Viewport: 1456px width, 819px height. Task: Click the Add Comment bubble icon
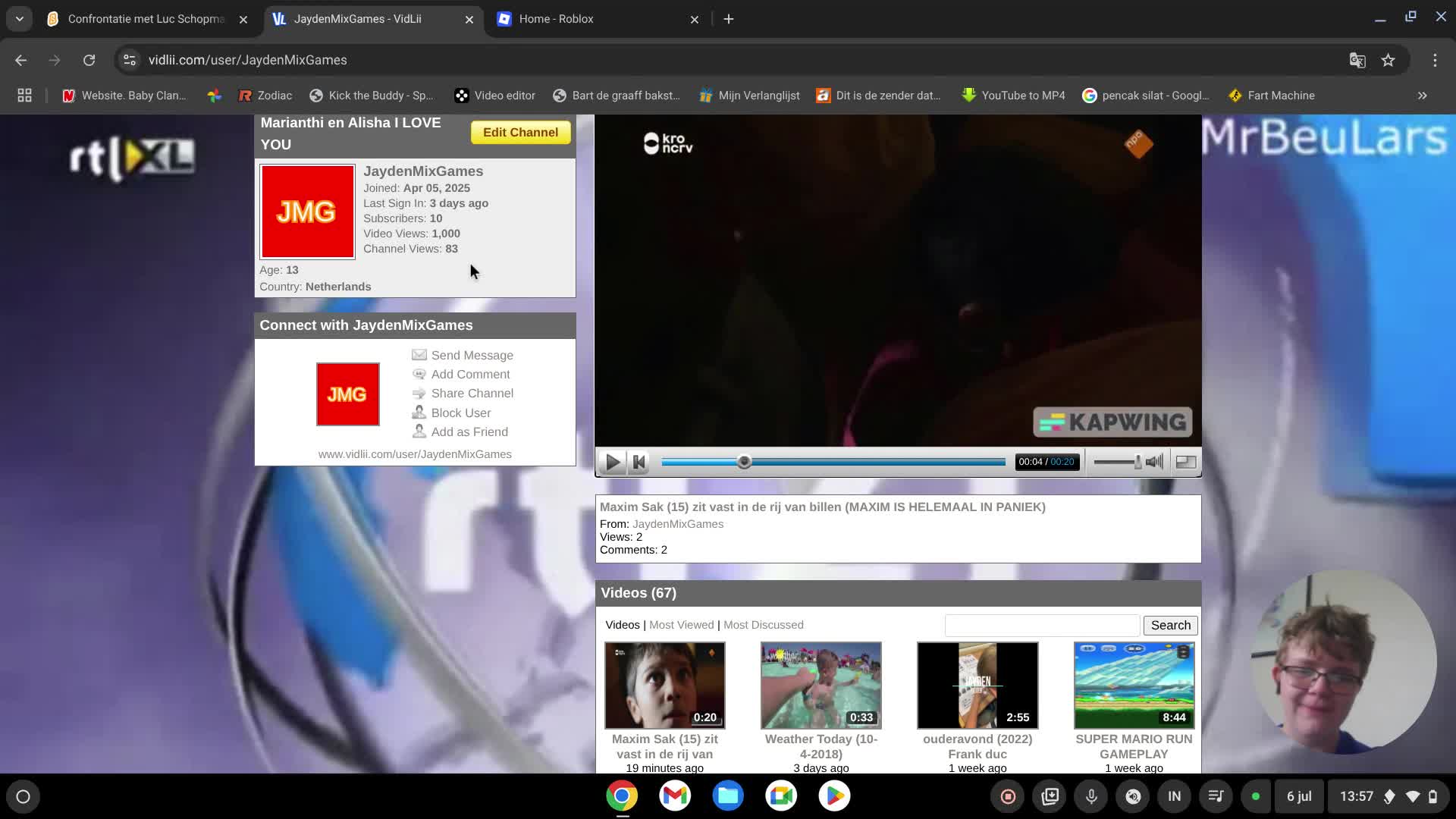coord(419,374)
